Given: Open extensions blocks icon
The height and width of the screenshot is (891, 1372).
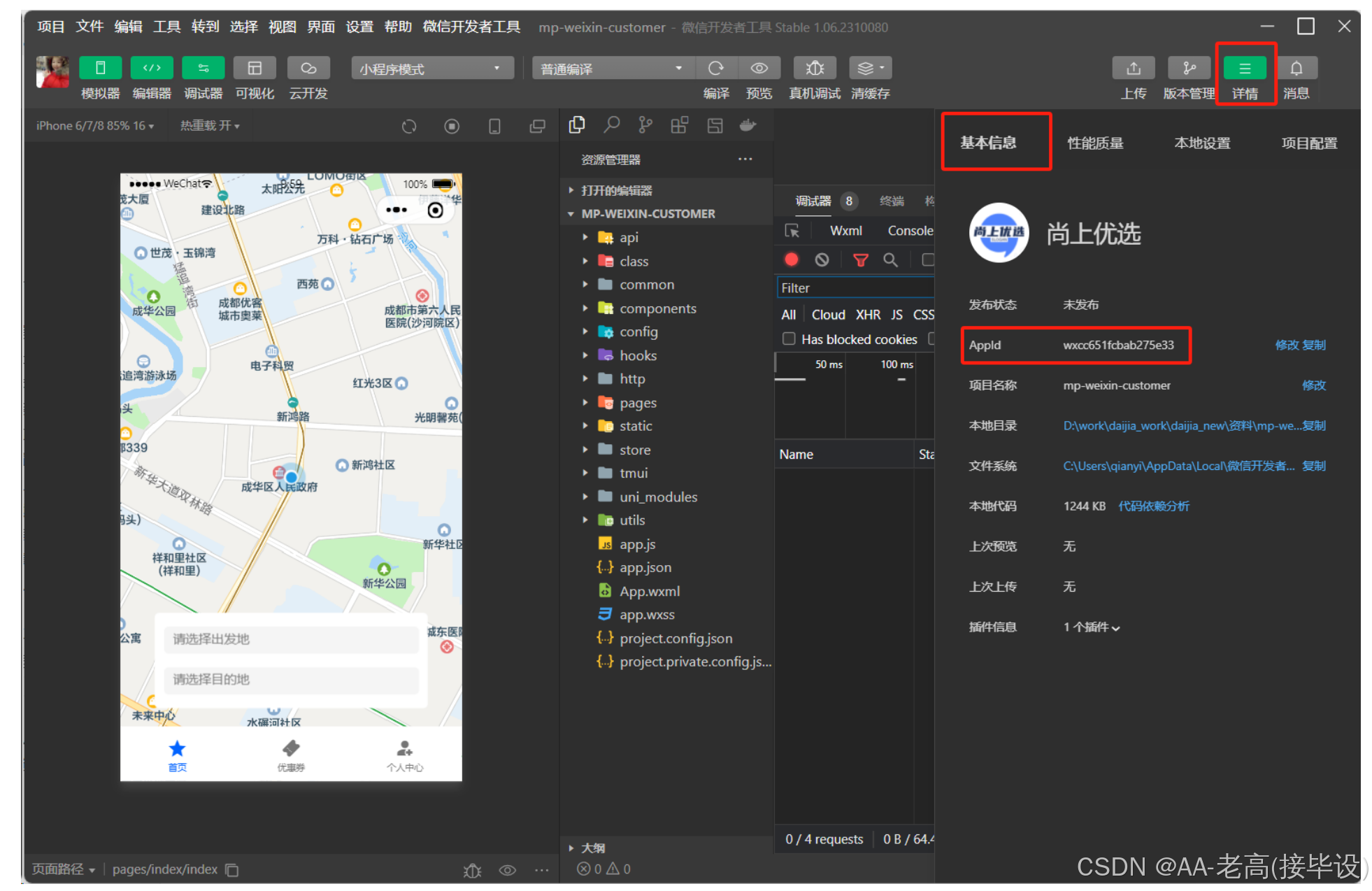Looking at the screenshot, I should point(680,124).
